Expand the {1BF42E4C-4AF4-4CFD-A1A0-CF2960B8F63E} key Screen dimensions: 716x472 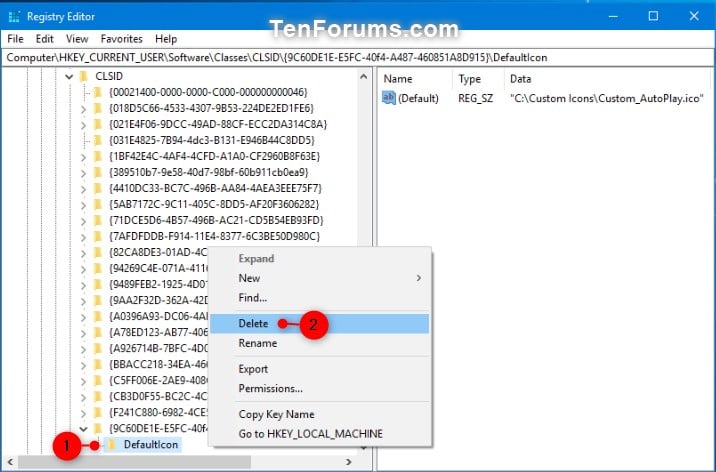pos(83,157)
